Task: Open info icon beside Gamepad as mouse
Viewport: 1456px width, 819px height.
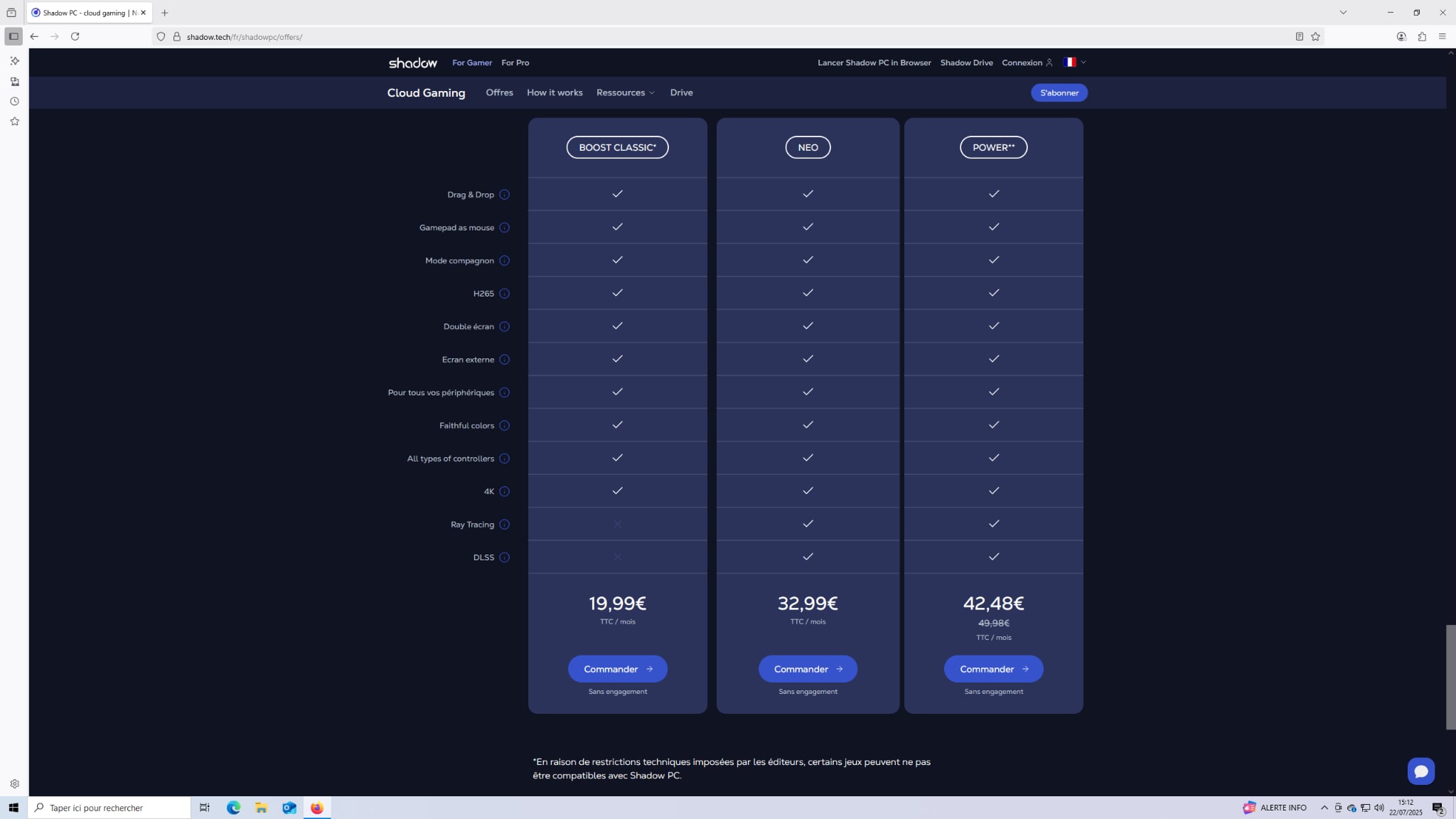Action: click(x=504, y=227)
